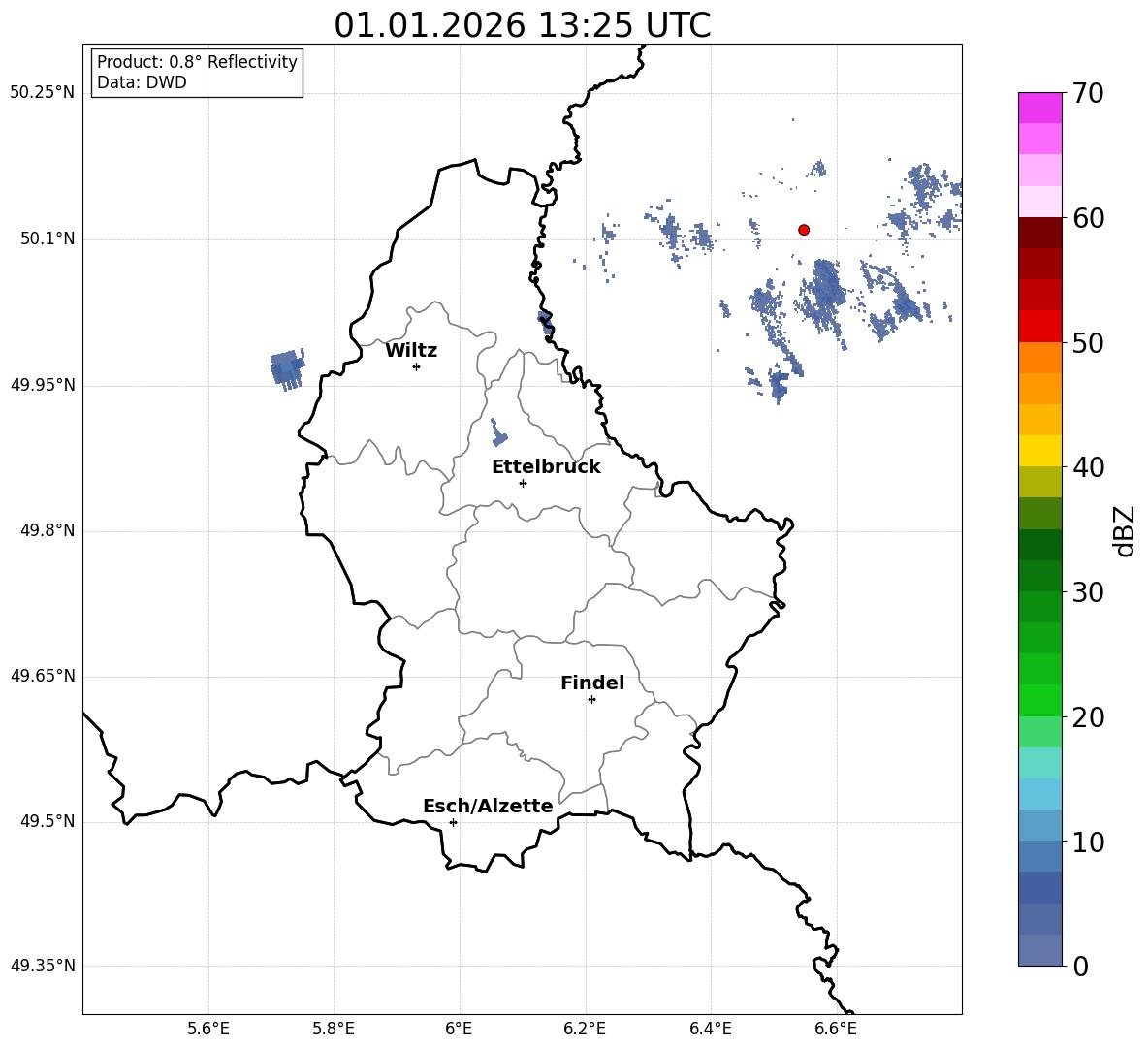Click the red dot marker on the map
1148x1048 pixels.
click(803, 230)
